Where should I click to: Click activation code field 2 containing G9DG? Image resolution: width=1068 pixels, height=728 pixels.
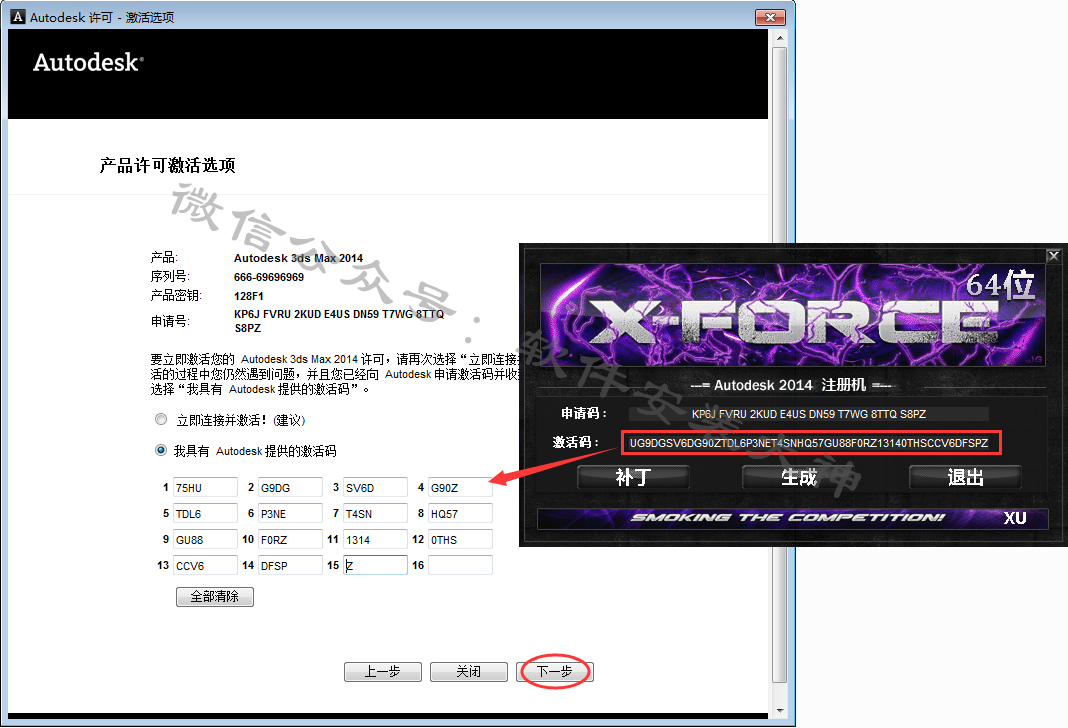pyautogui.click(x=290, y=488)
